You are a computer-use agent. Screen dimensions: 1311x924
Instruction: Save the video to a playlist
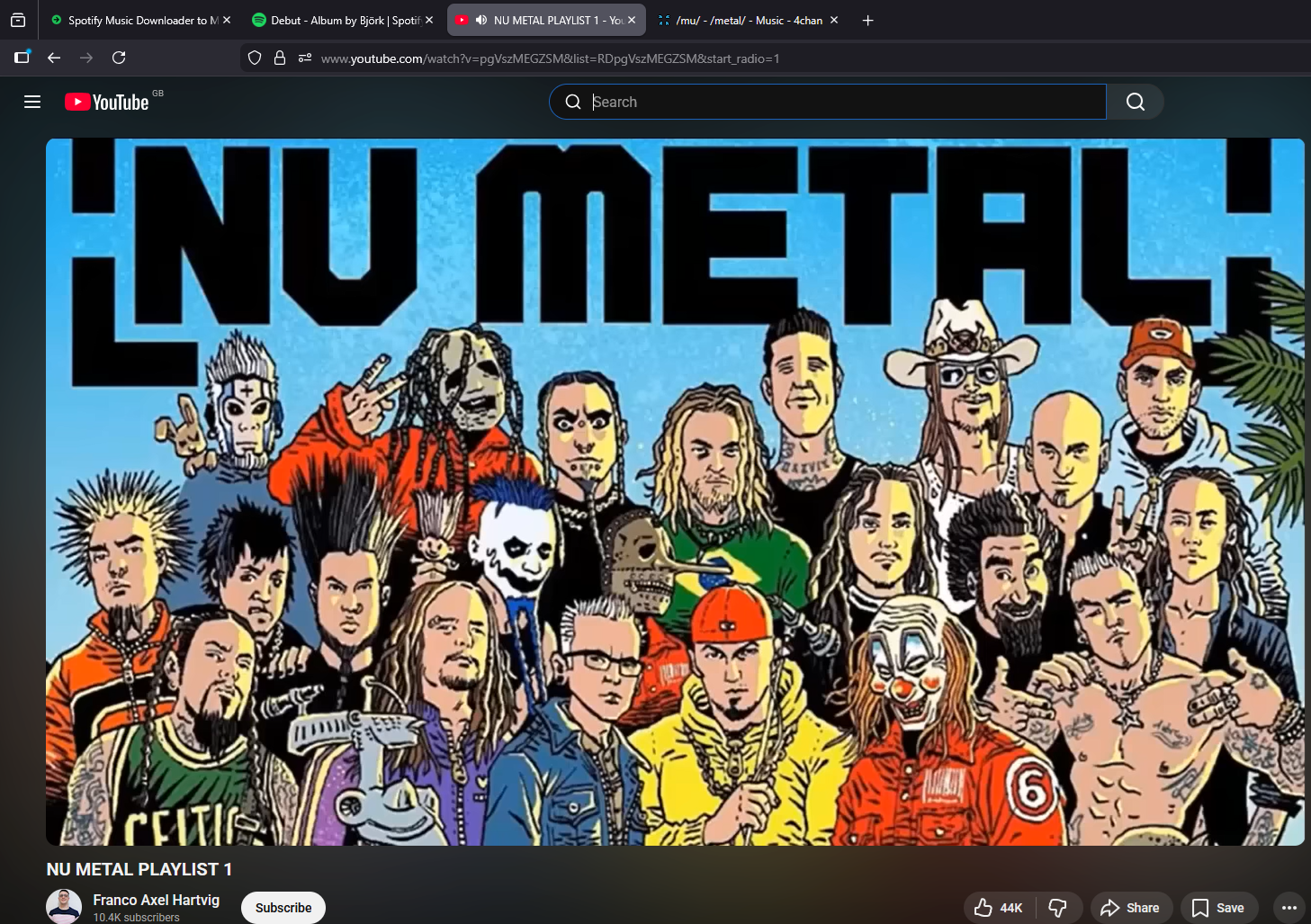(1219, 908)
